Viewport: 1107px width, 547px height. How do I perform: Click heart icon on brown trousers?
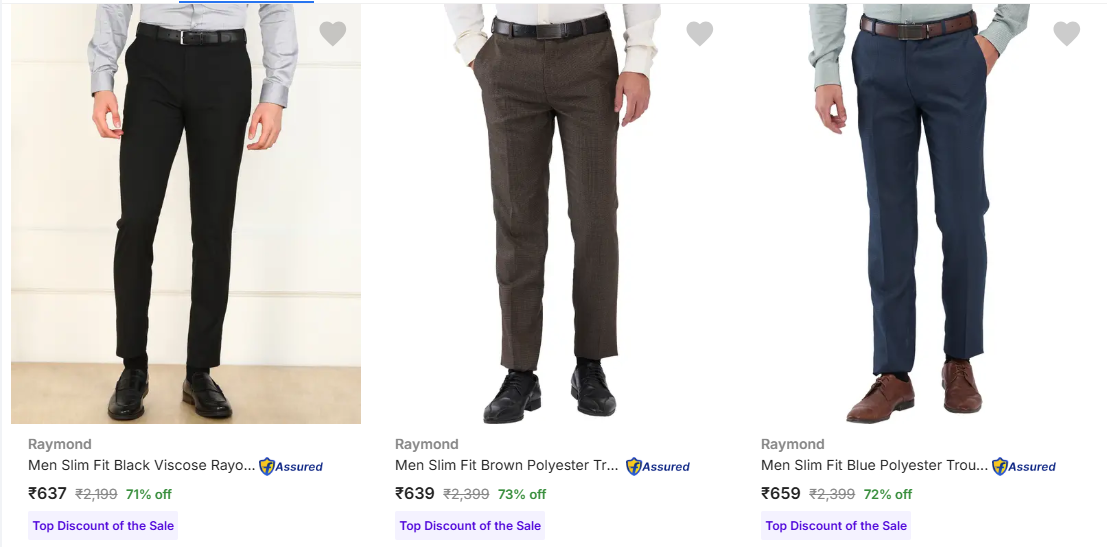700,34
